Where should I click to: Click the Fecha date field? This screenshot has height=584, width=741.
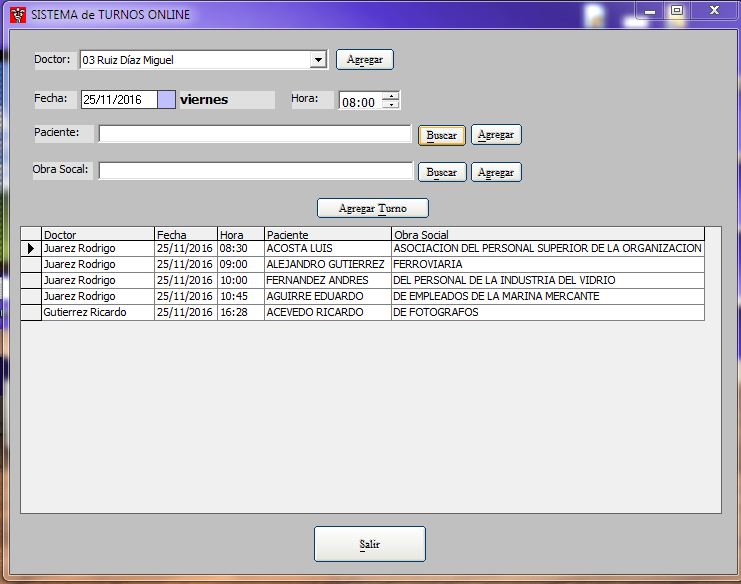click(x=118, y=100)
